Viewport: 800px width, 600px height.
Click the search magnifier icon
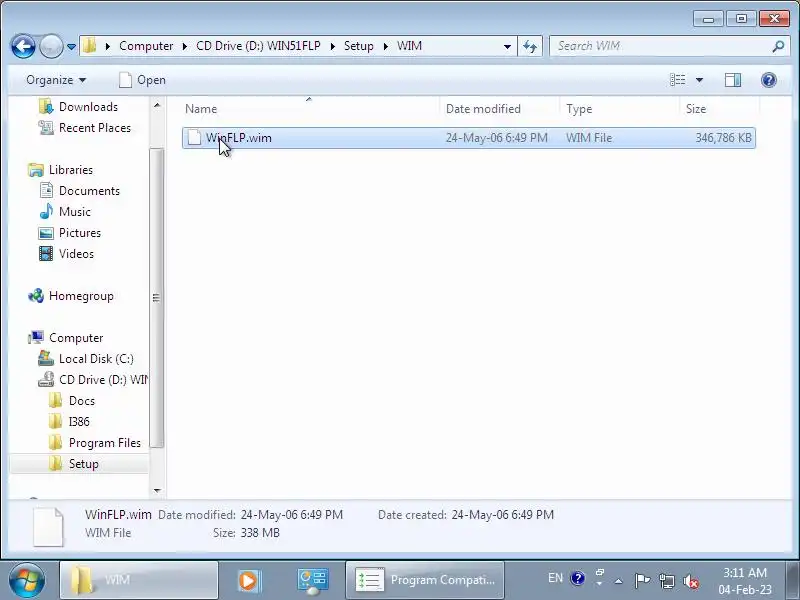tap(779, 46)
